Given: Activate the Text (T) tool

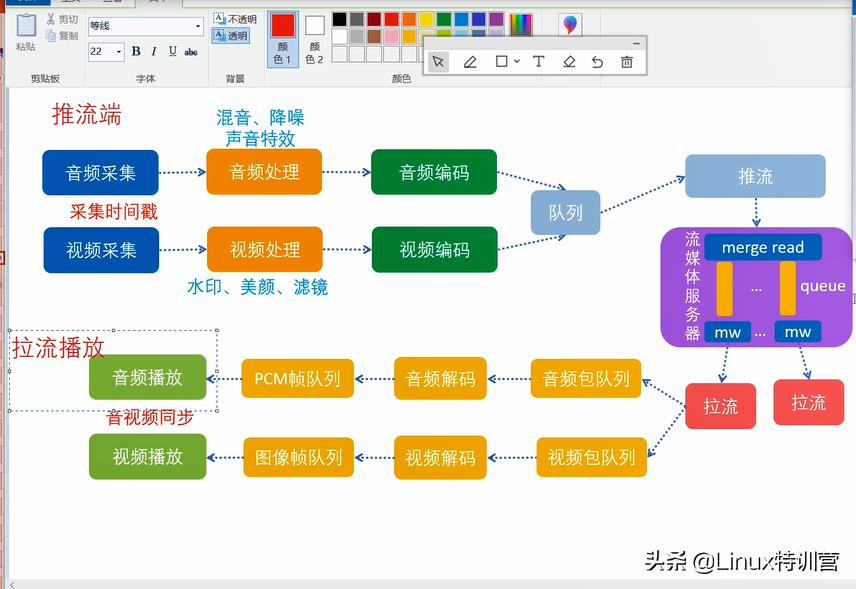Looking at the screenshot, I should [538, 61].
